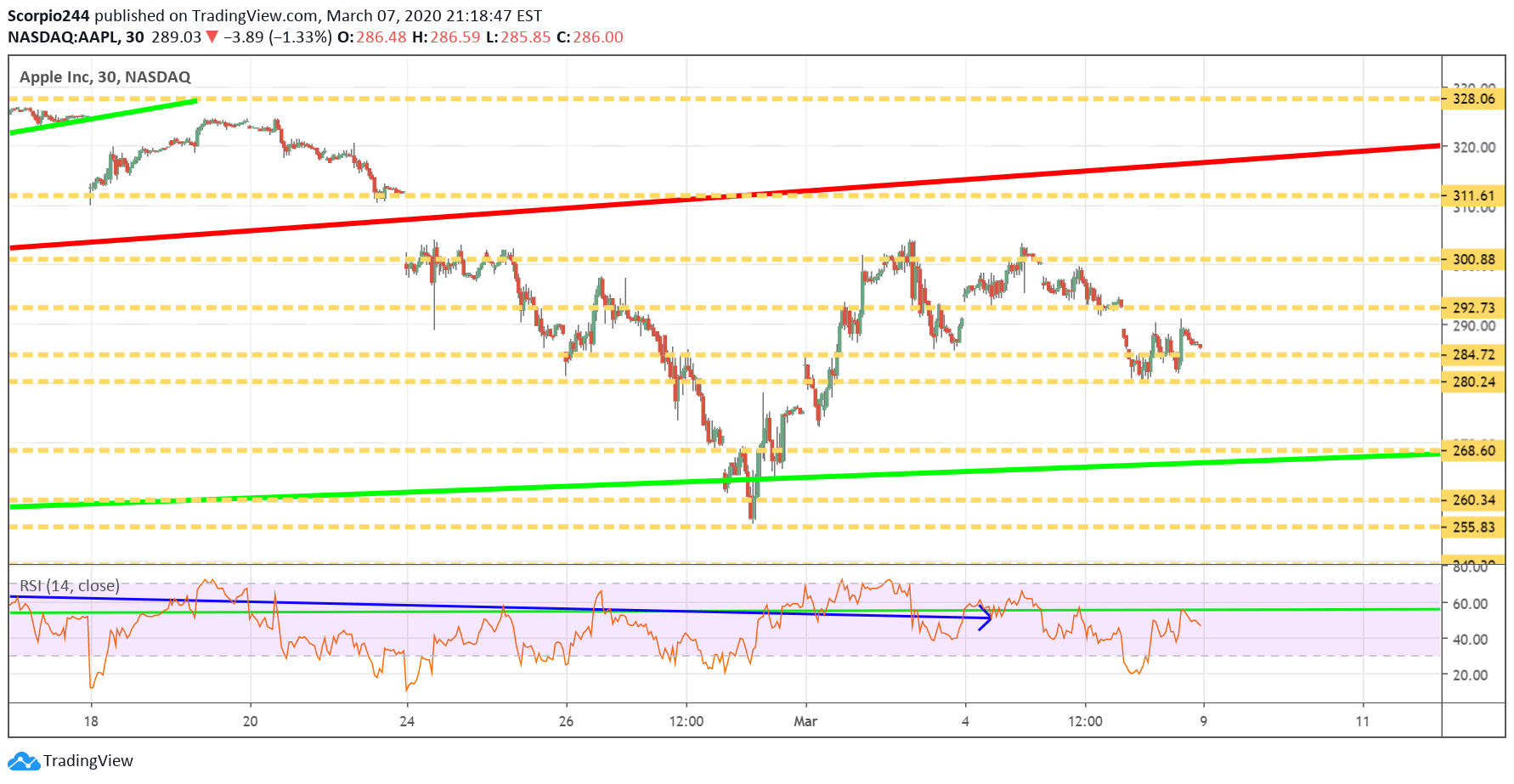Click the Scorpio244 author name

point(48,16)
